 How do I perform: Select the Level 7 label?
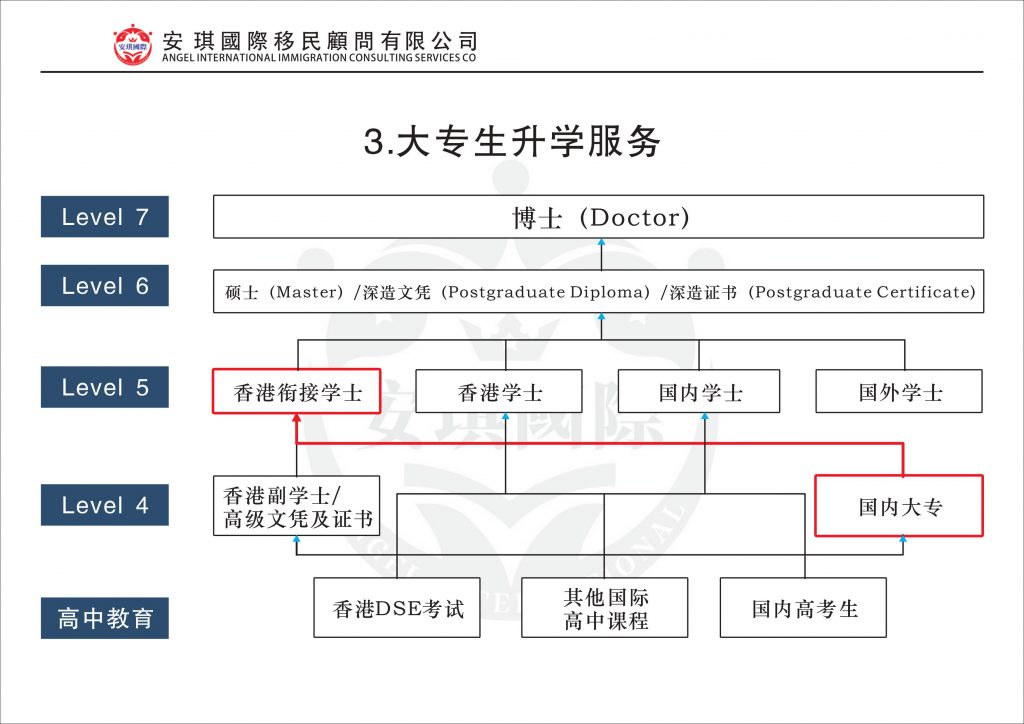coord(105,217)
